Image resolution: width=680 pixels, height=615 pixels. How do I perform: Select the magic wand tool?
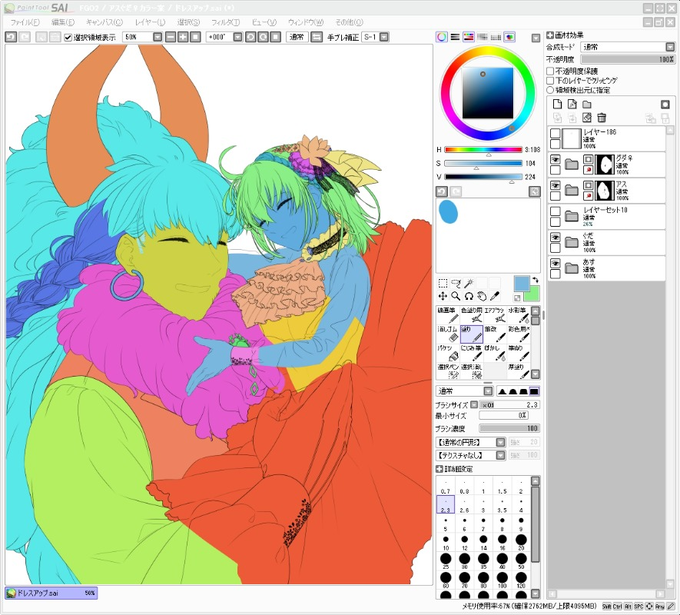coord(468,283)
